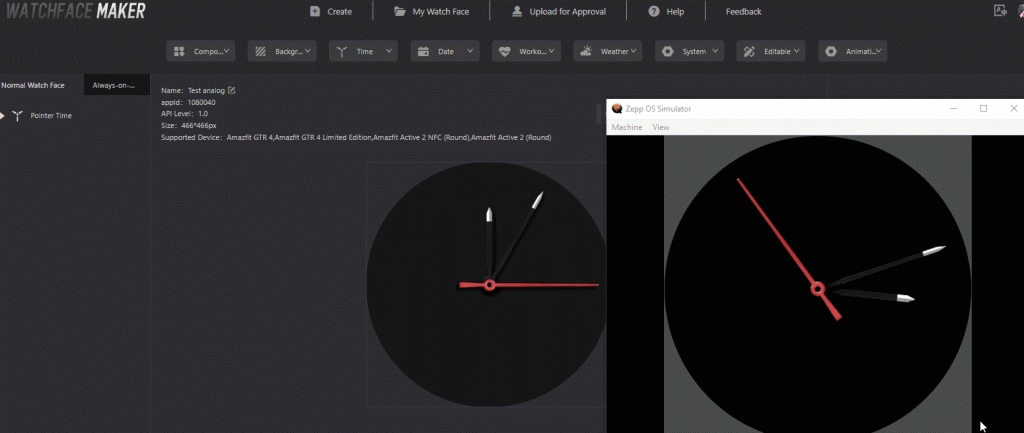This screenshot has width=1024, height=433.
Task: Click the Animation hexagon icon
Action: pyautogui.click(x=831, y=52)
